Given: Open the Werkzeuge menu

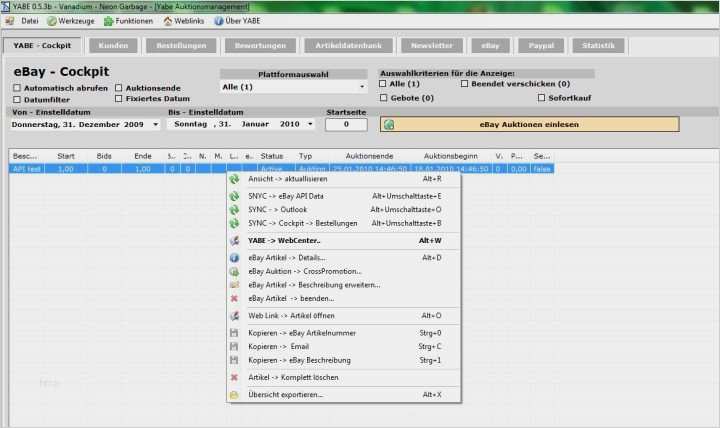Looking at the screenshot, I should pos(76,21).
